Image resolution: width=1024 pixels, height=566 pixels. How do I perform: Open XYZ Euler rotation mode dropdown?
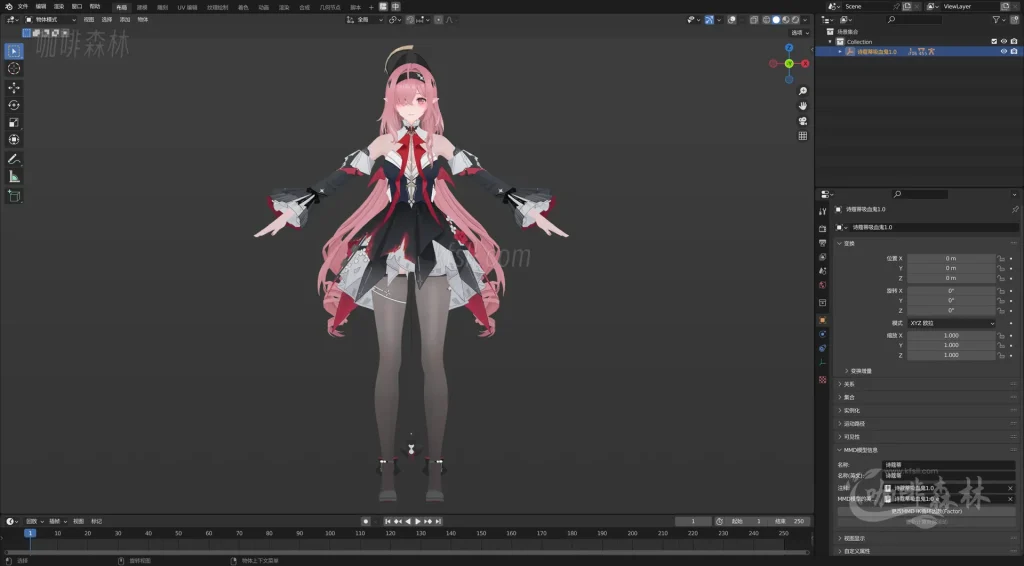[x=952, y=323]
